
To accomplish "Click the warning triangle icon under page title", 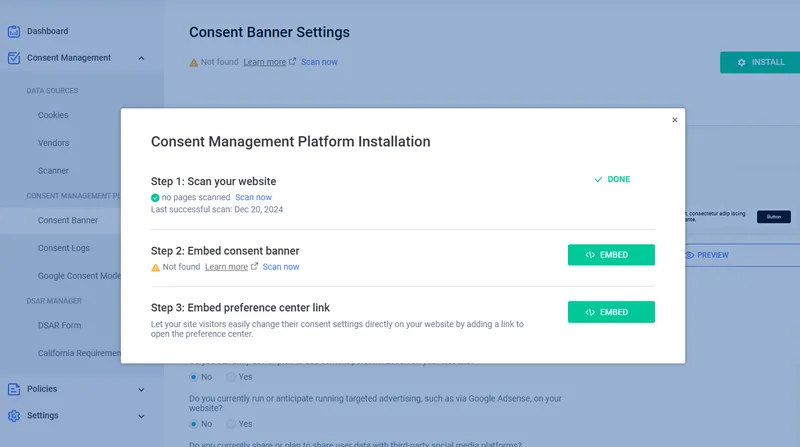I will coord(193,63).
